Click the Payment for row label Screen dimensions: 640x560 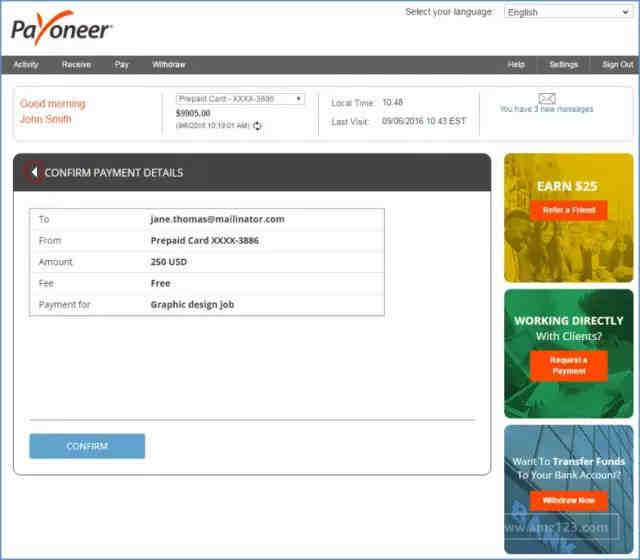(x=64, y=304)
